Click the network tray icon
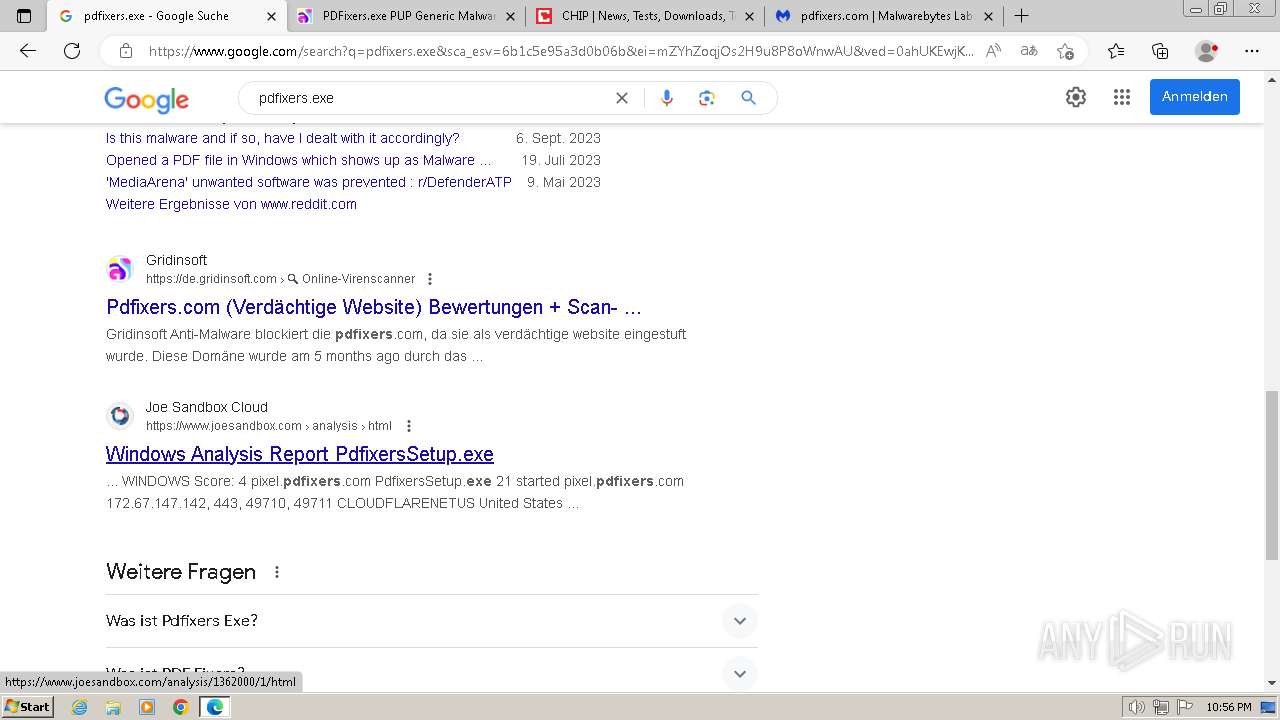Image resolution: width=1280 pixels, height=720 pixels. coord(1161,707)
